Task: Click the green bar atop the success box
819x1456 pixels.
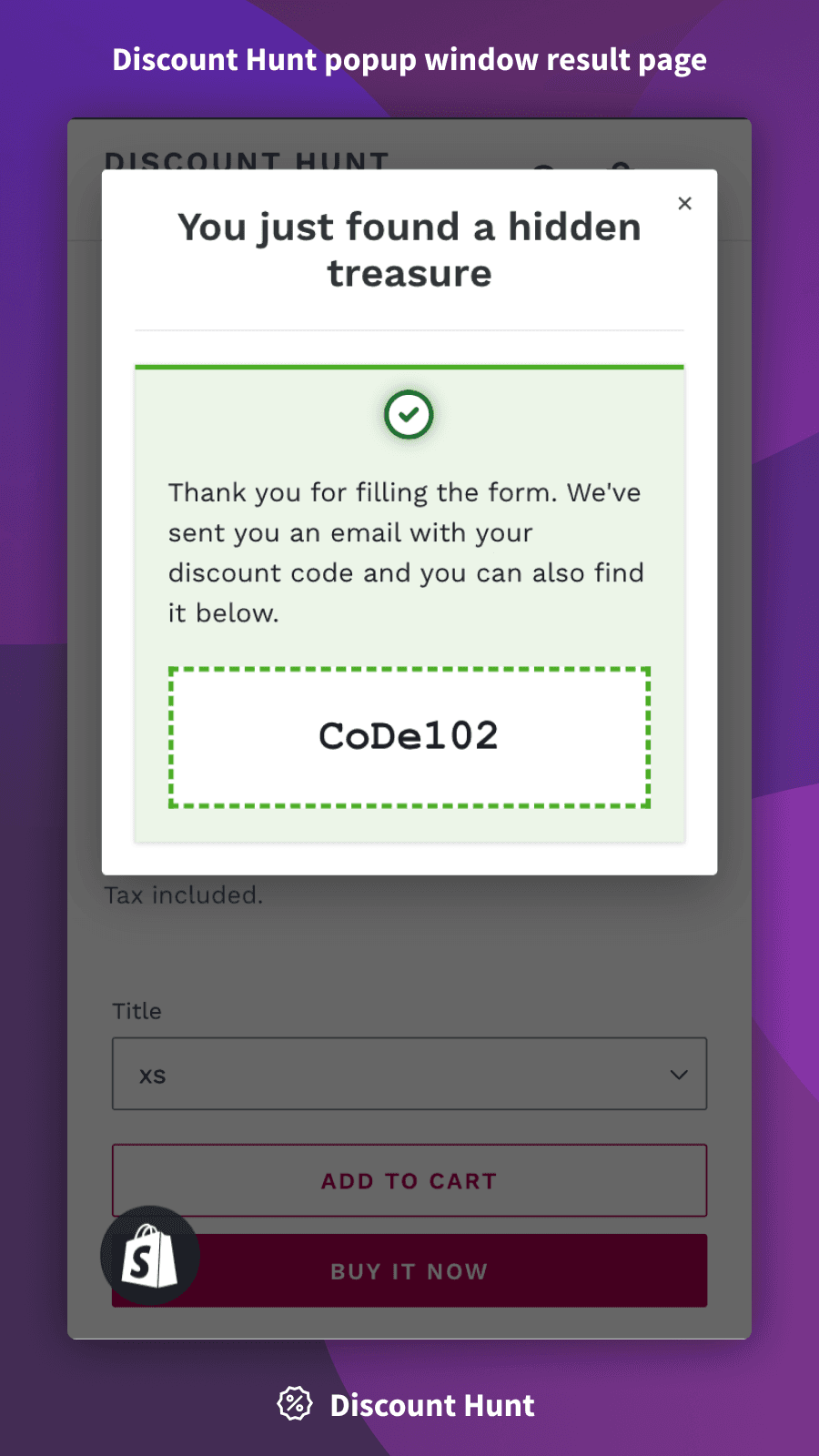Action: (x=409, y=368)
